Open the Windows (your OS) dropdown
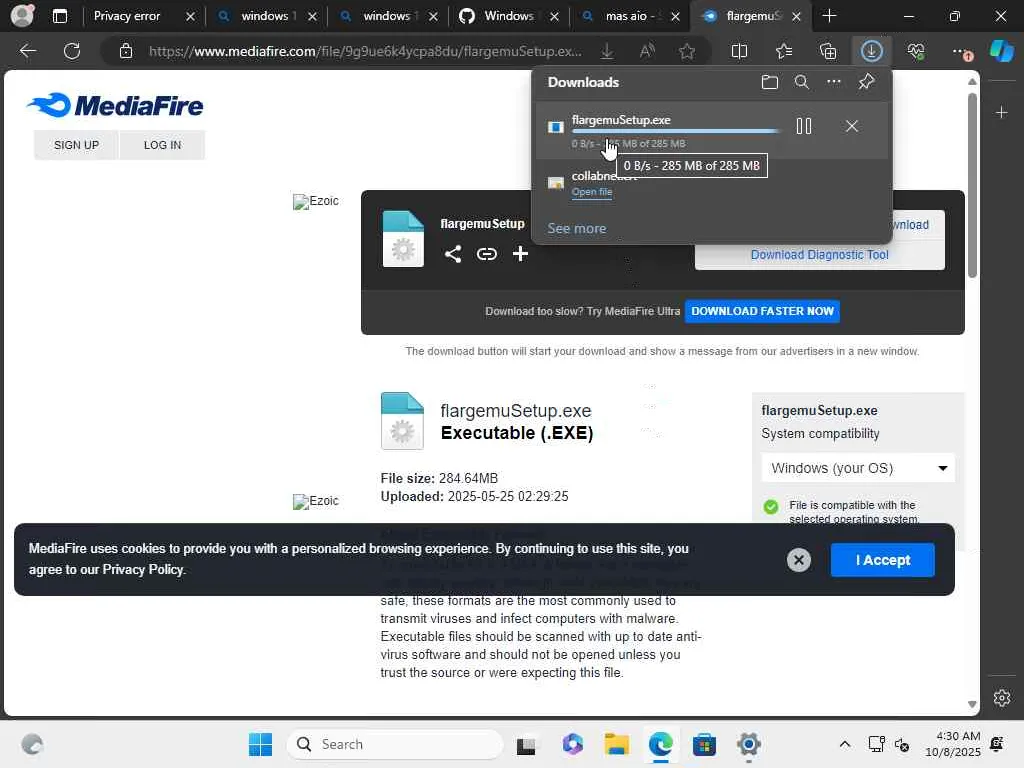1024x768 pixels. click(857, 468)
